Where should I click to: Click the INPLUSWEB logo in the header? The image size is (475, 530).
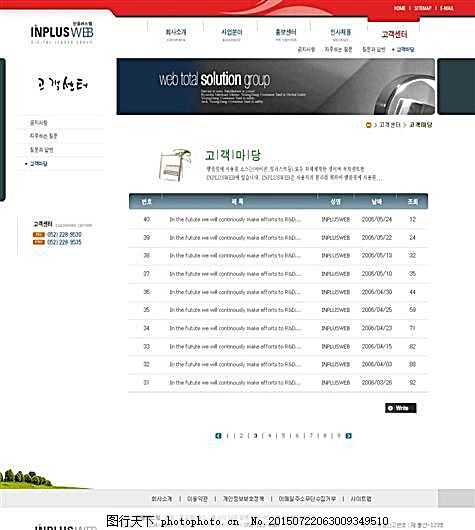[62, 32]
